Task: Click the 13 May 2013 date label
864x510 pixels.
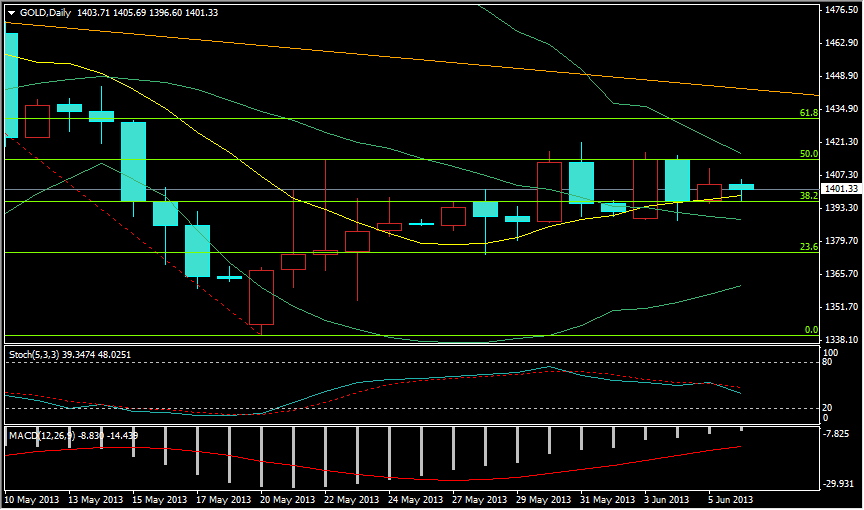Action: click(x=95, y=500)
